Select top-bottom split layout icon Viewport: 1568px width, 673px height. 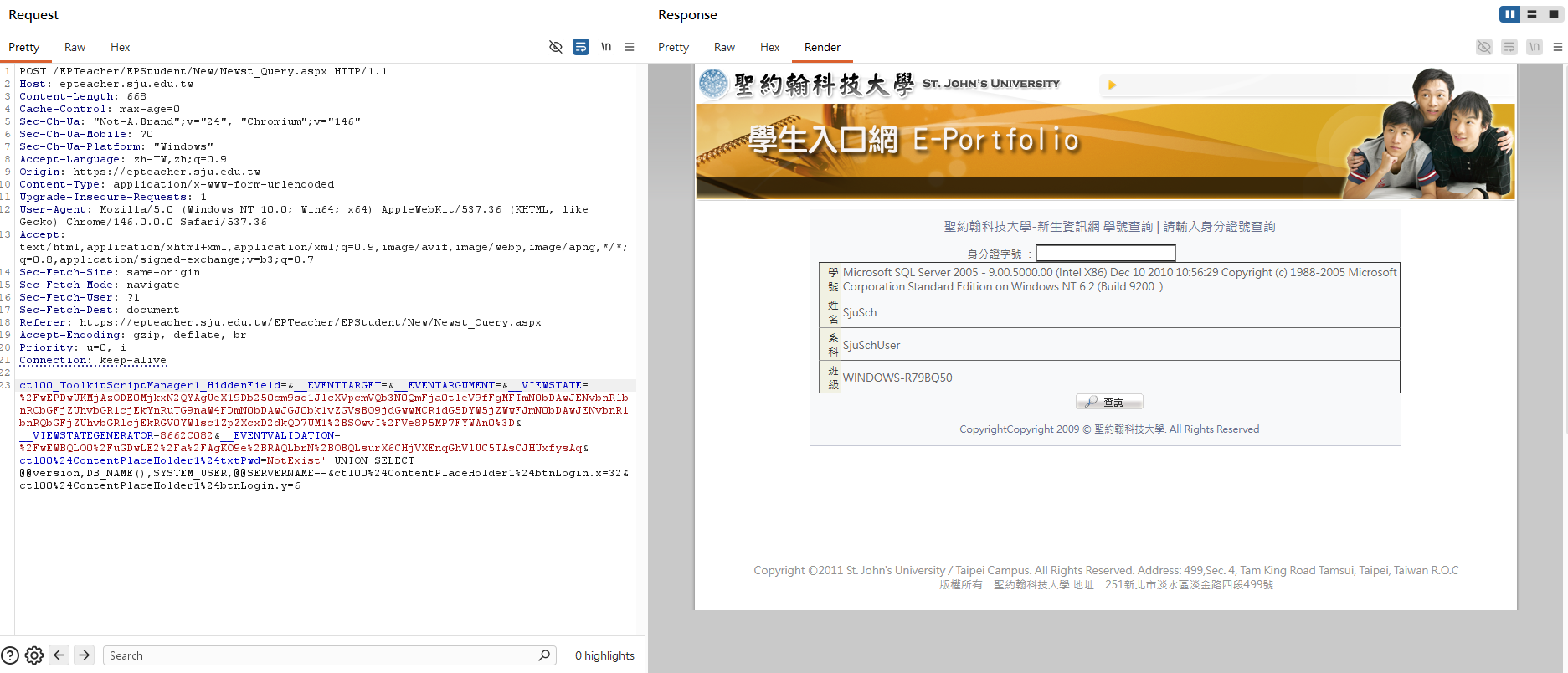(1532, 14)
